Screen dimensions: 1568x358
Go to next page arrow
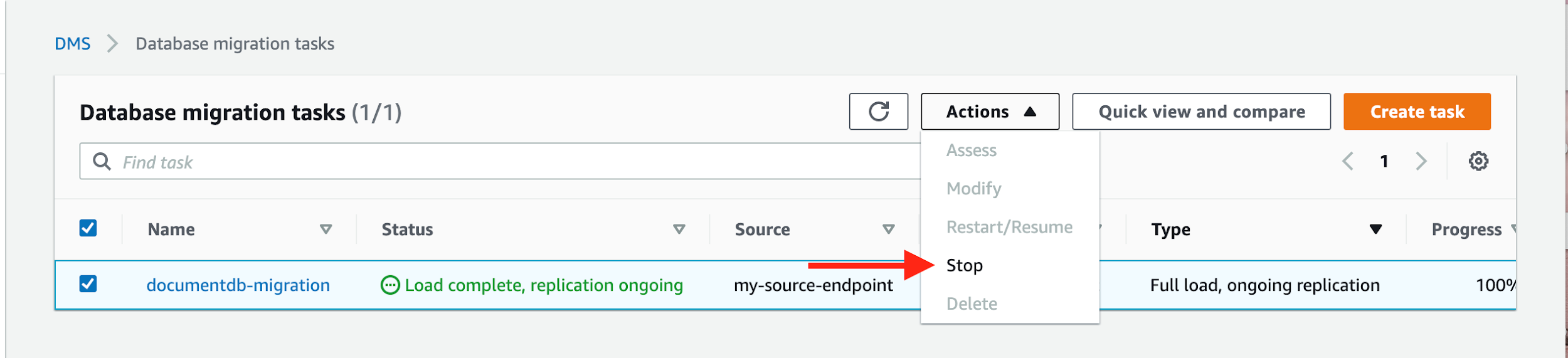pyautogui.click(x=1421, y=161)
